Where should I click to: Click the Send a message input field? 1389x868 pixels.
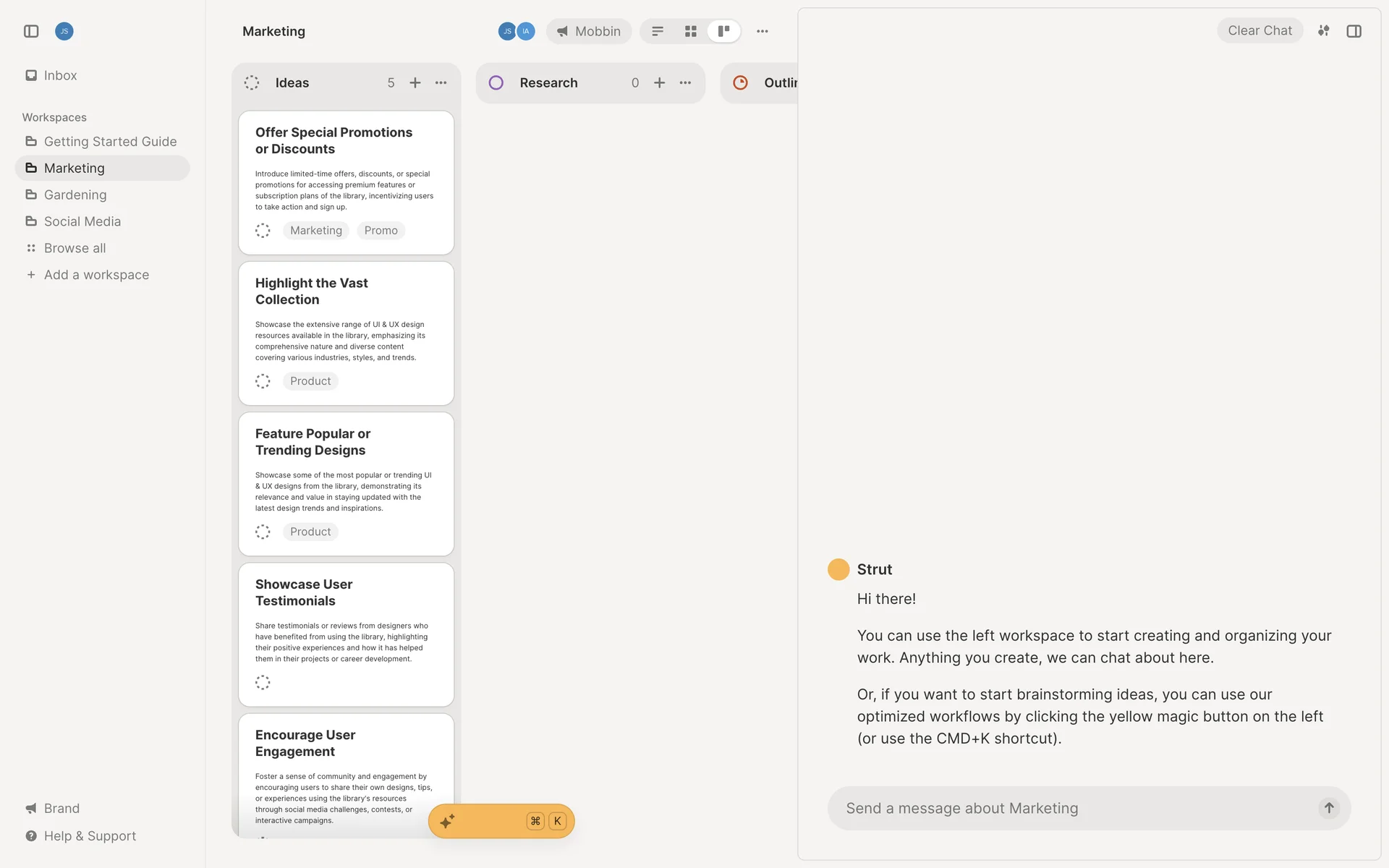1071,808
